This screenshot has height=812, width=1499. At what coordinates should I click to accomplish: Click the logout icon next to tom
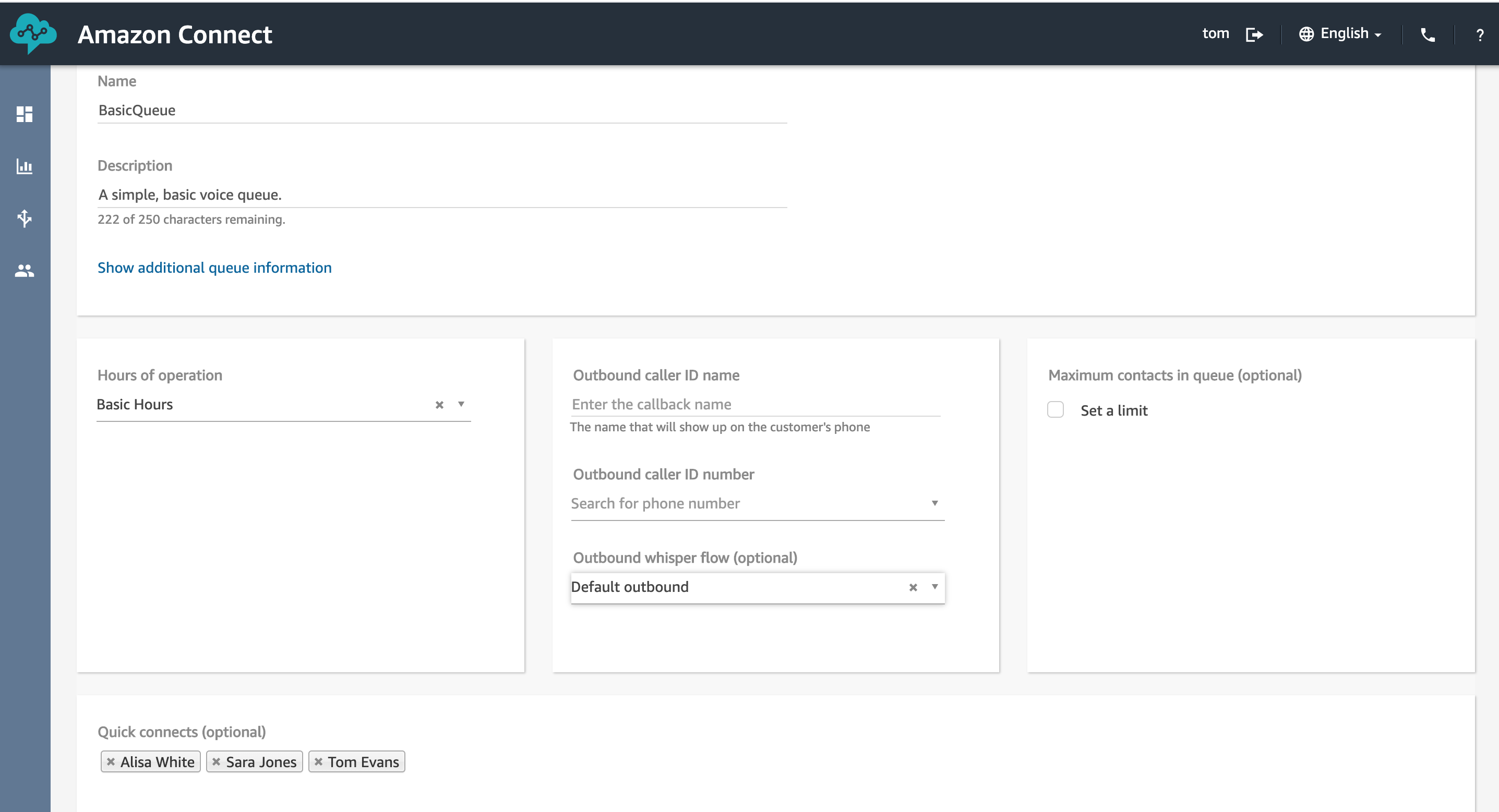point(1254,34)
